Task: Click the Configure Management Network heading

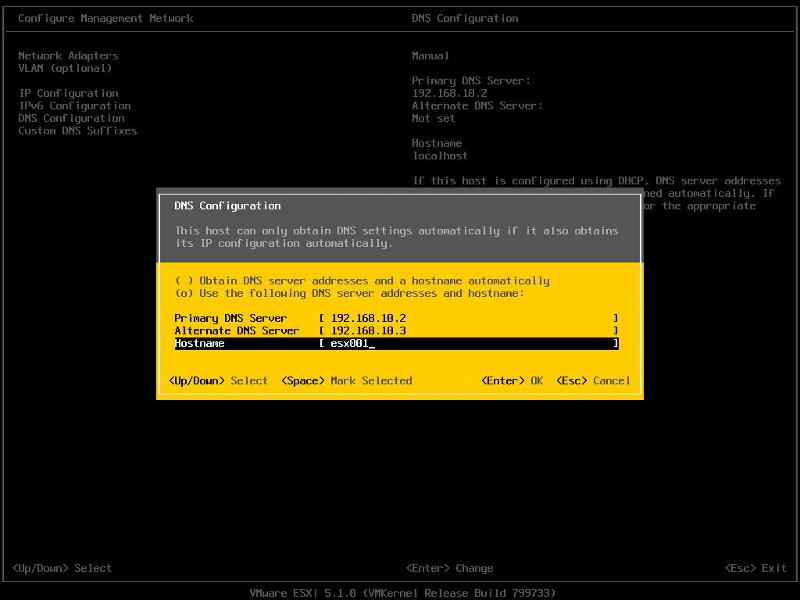Action: coord(106,18)
